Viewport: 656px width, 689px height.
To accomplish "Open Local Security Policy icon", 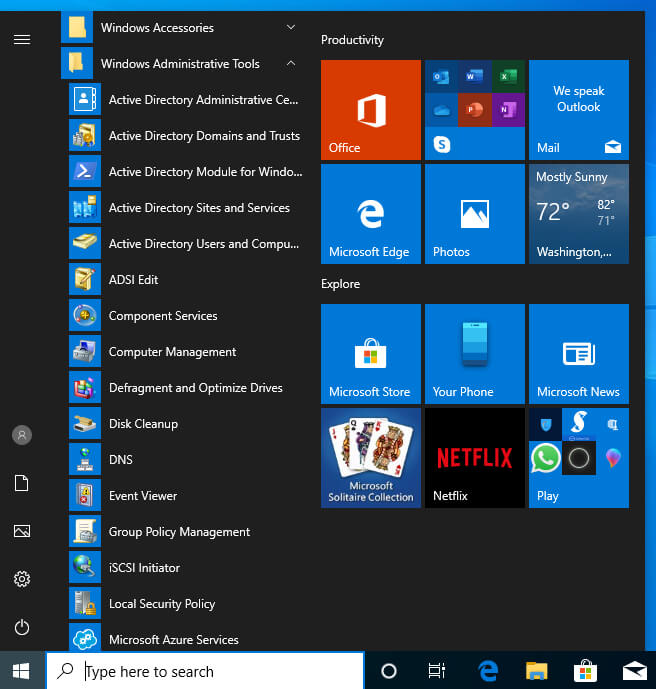I will [85, 604].
